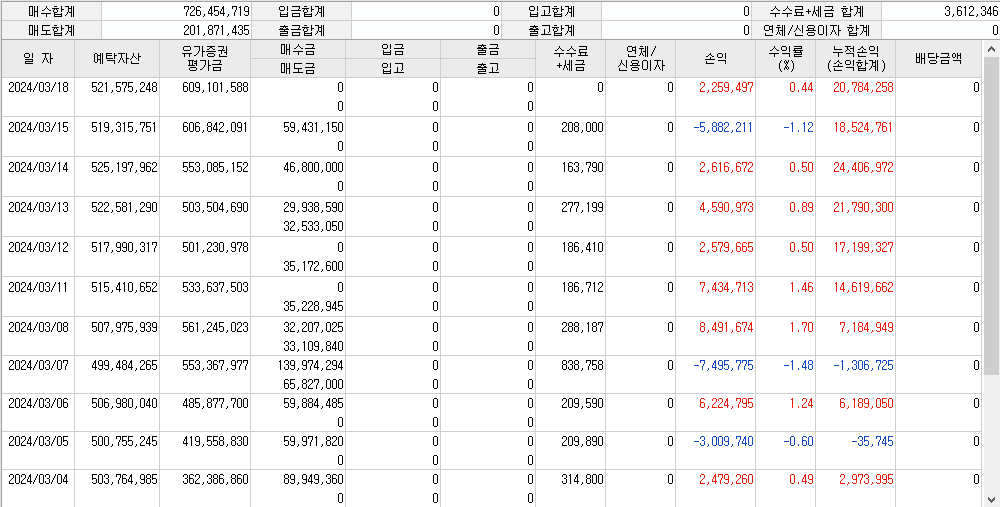This screenshot has width=1000, height=507.
Task: Click buy amount 46,800,000
Action: 313,168
